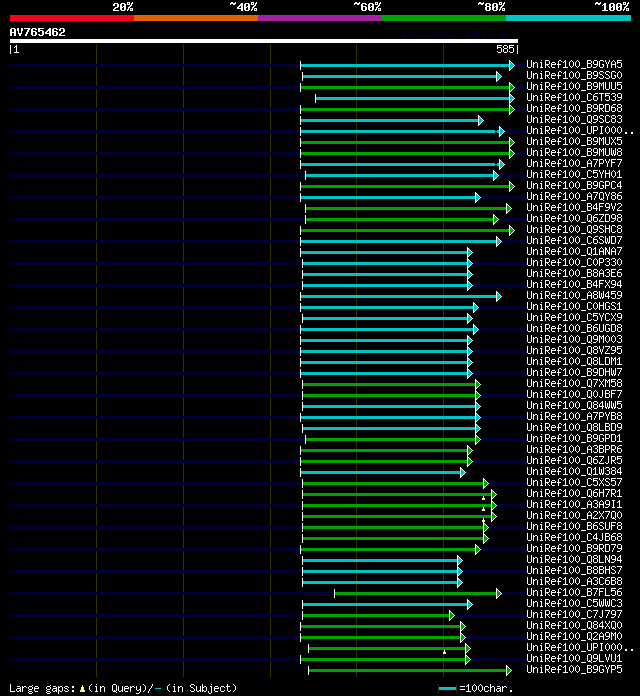Click the red 20% identity legend segment
This screenshot has height=696, width=640.
[72, 18]
